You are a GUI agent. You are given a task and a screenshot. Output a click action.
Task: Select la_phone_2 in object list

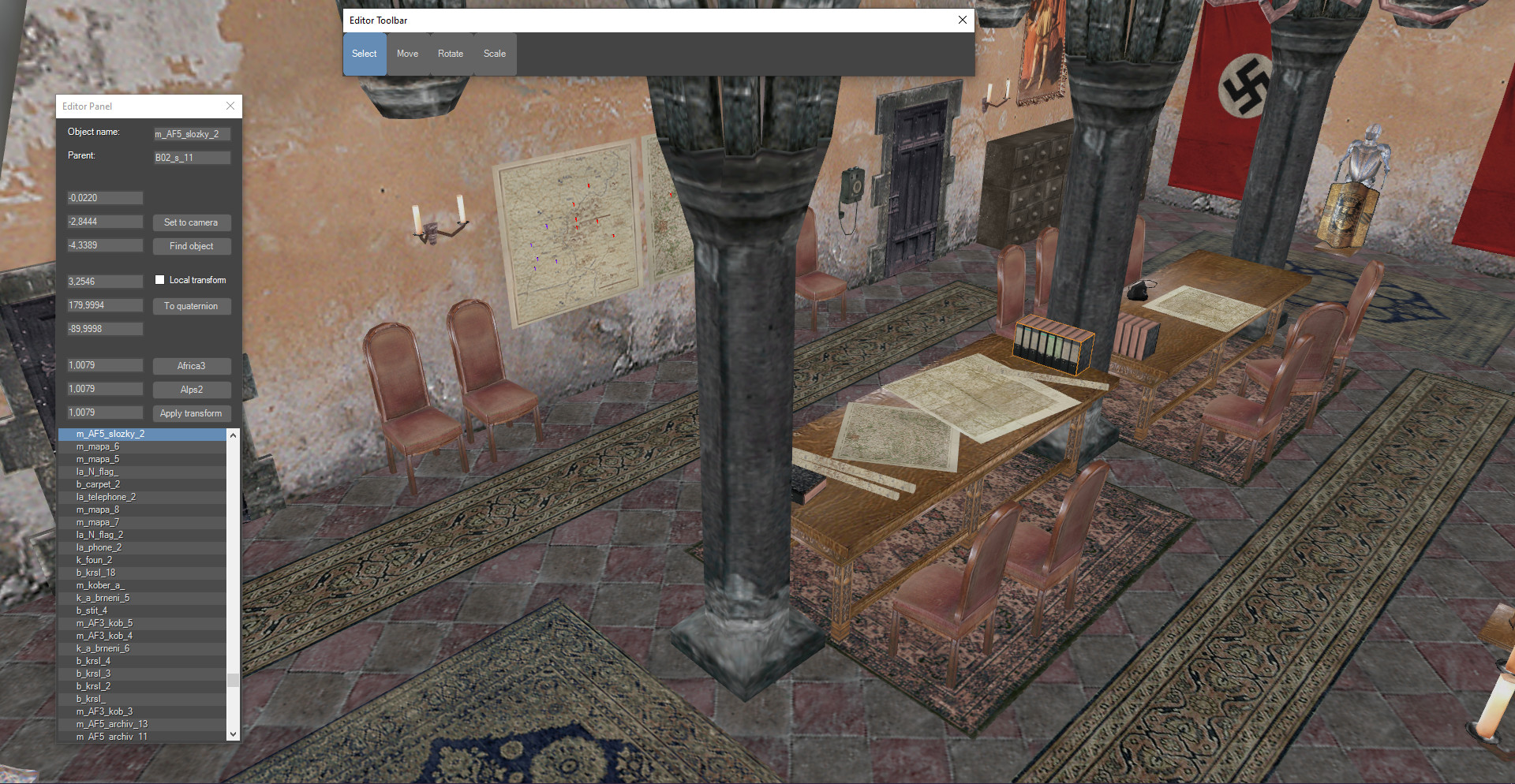[143, 547]
